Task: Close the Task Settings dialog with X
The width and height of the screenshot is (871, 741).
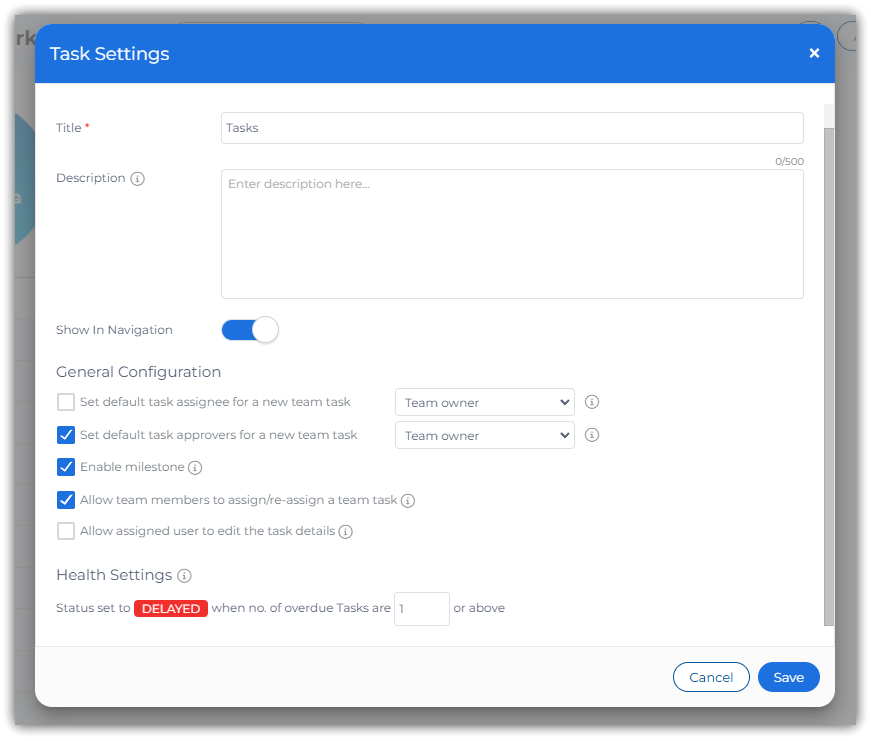Action: click(814, 54)
